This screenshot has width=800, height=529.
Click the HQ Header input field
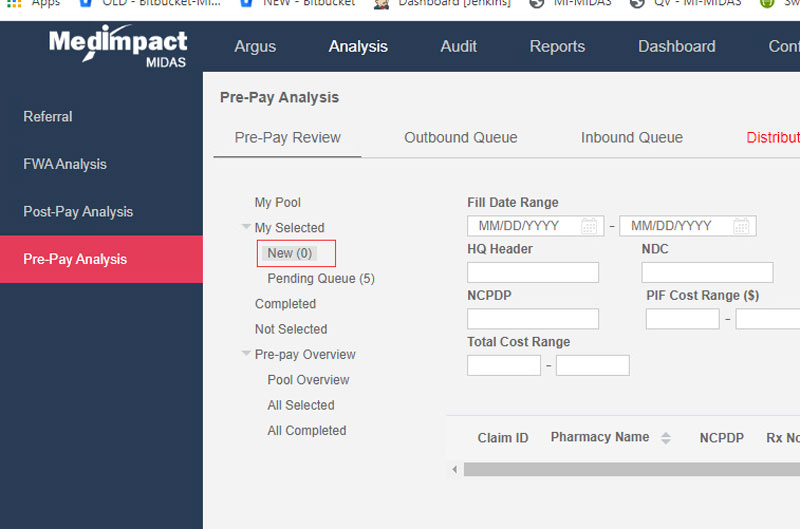coord(533,272)
